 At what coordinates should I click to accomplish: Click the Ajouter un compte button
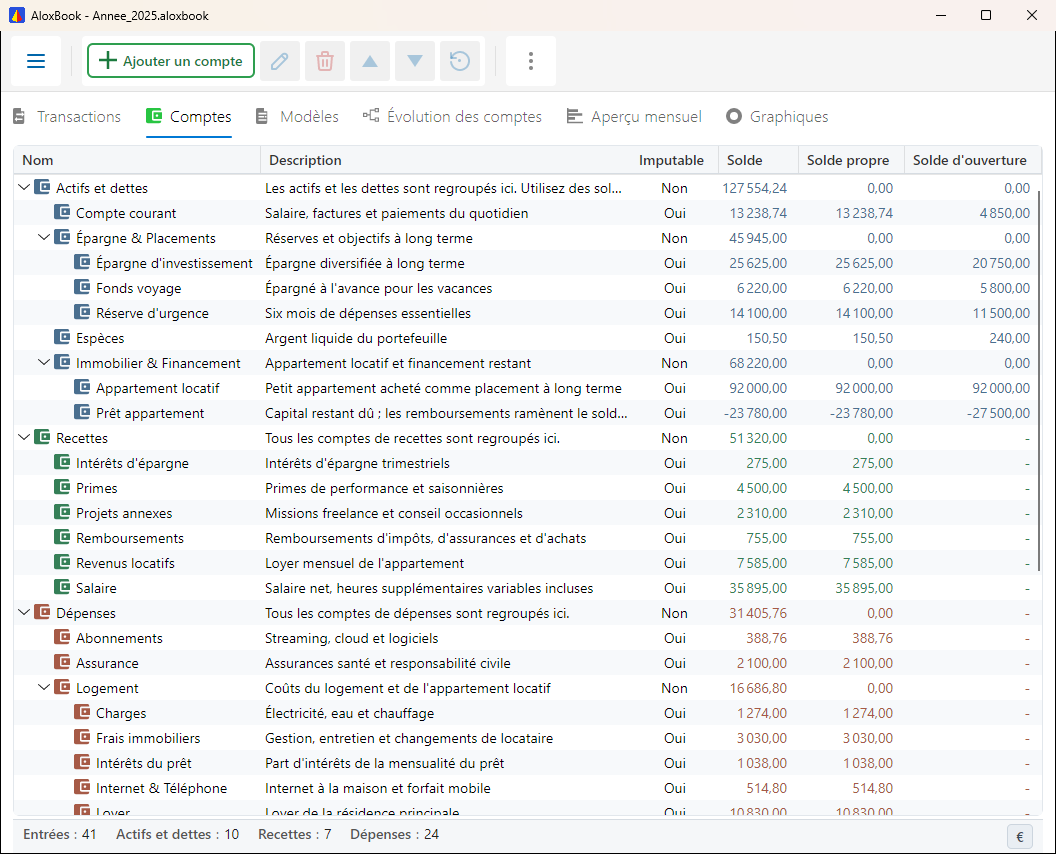click(x=171, y=61)
